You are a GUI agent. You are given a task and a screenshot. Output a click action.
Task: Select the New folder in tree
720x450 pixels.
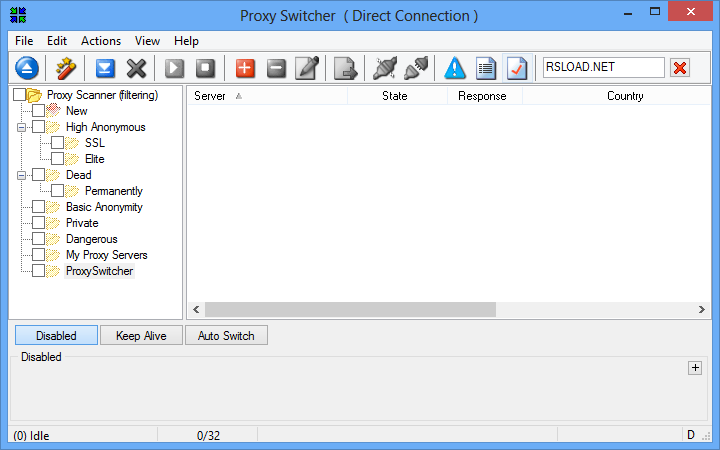(77, 111)
